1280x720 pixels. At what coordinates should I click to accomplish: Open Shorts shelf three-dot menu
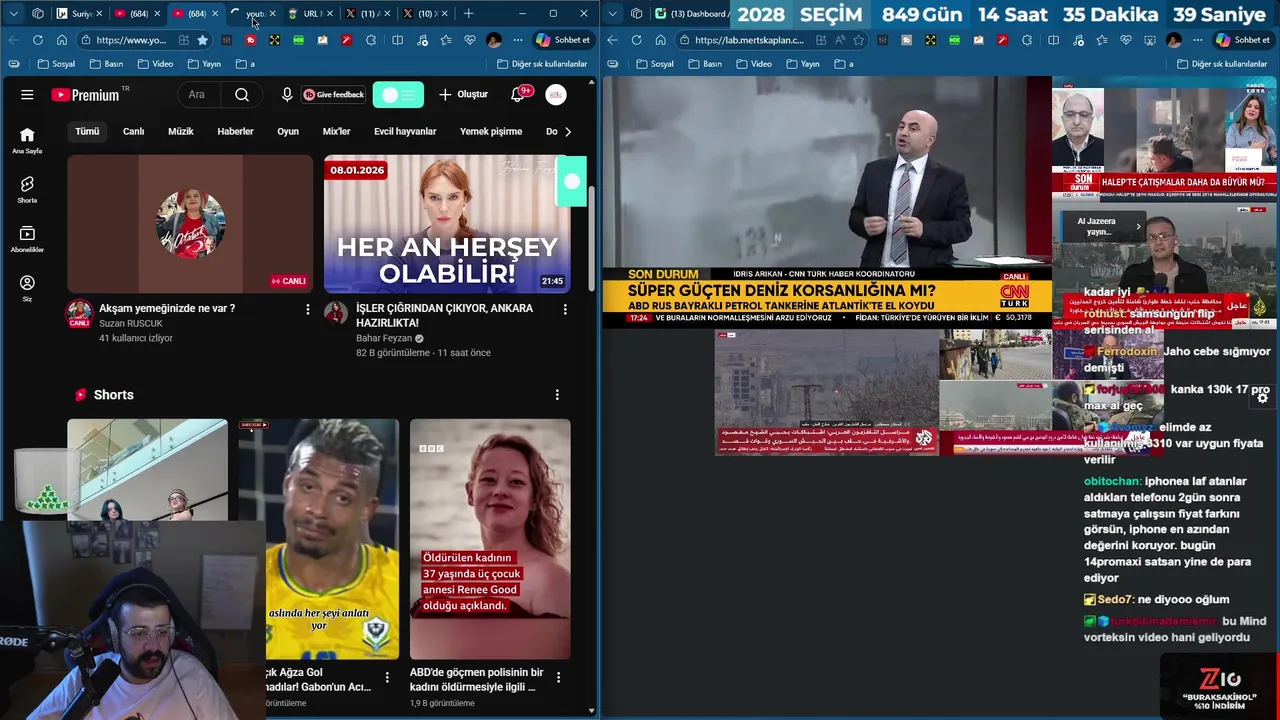(557, 395)
